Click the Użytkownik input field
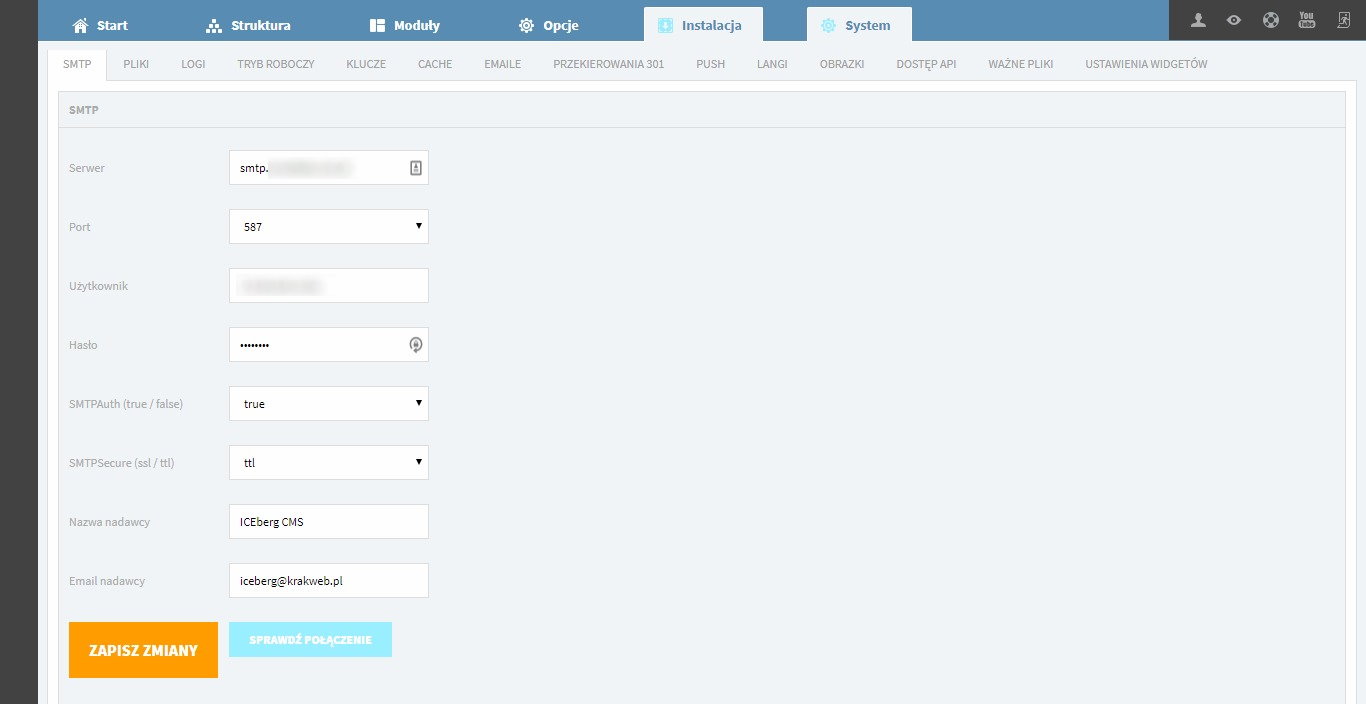Image resolution: width=1366 pixels, height=704 pixels. point(329,286)
